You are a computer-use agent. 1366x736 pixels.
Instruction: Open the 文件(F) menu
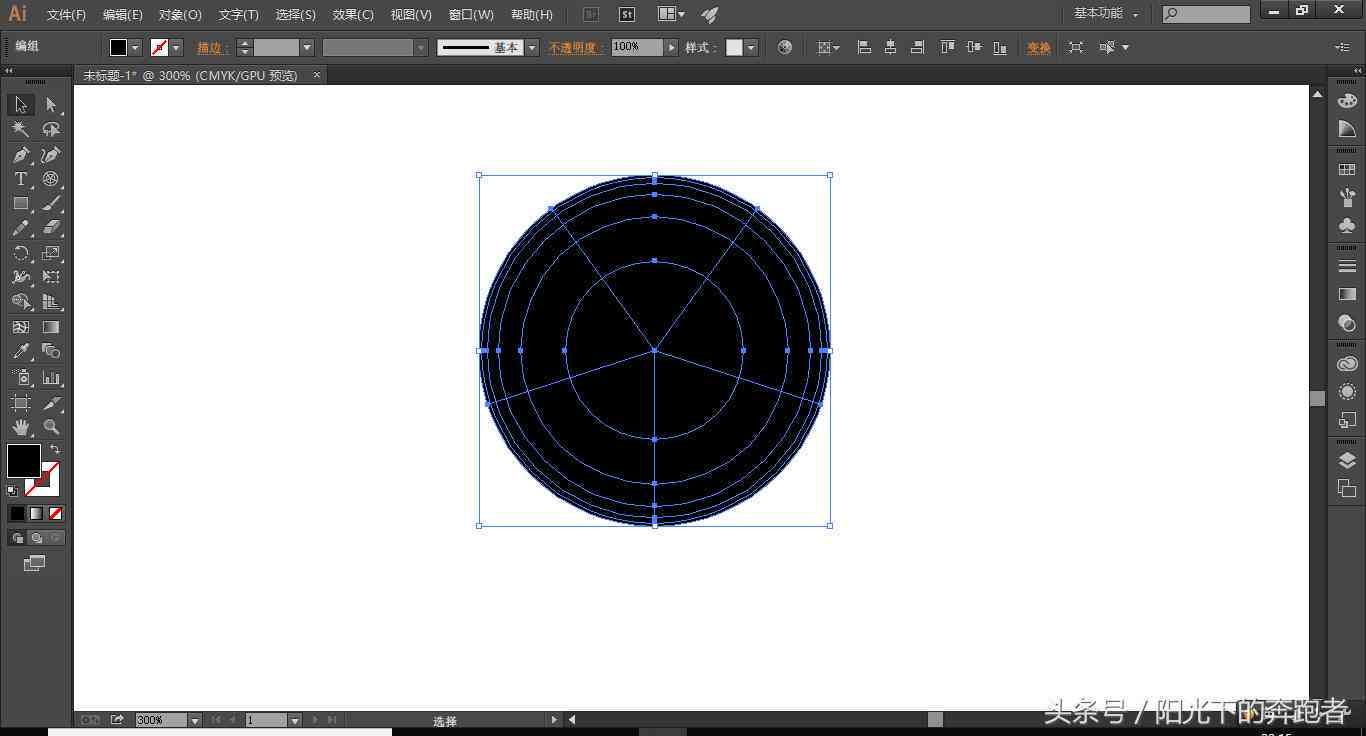pyautogui.click(x=66, y=15)
